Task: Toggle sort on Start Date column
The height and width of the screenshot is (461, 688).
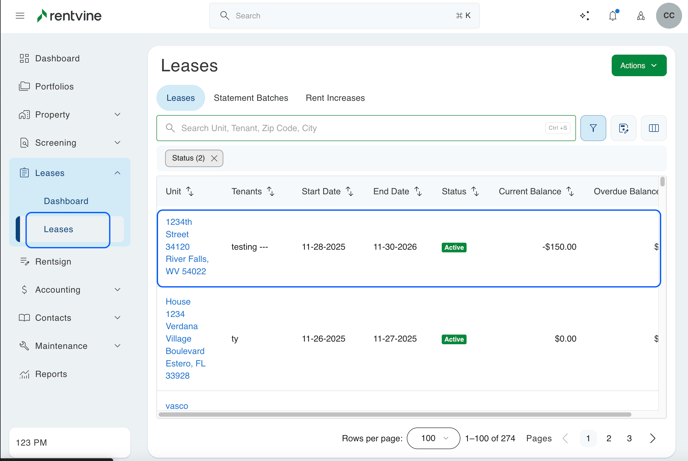Action: (x=349, y=191)
